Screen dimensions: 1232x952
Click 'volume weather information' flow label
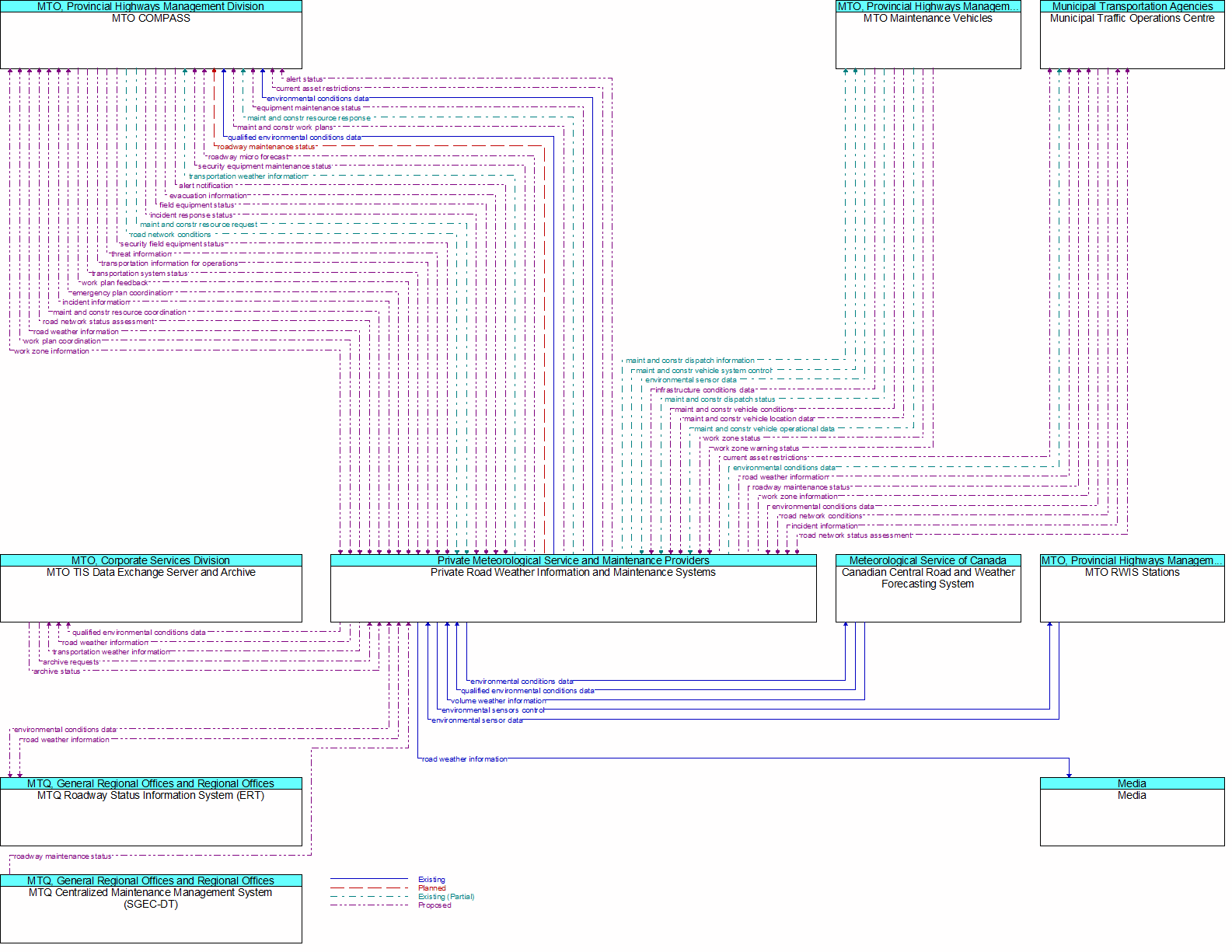point(498,701)
